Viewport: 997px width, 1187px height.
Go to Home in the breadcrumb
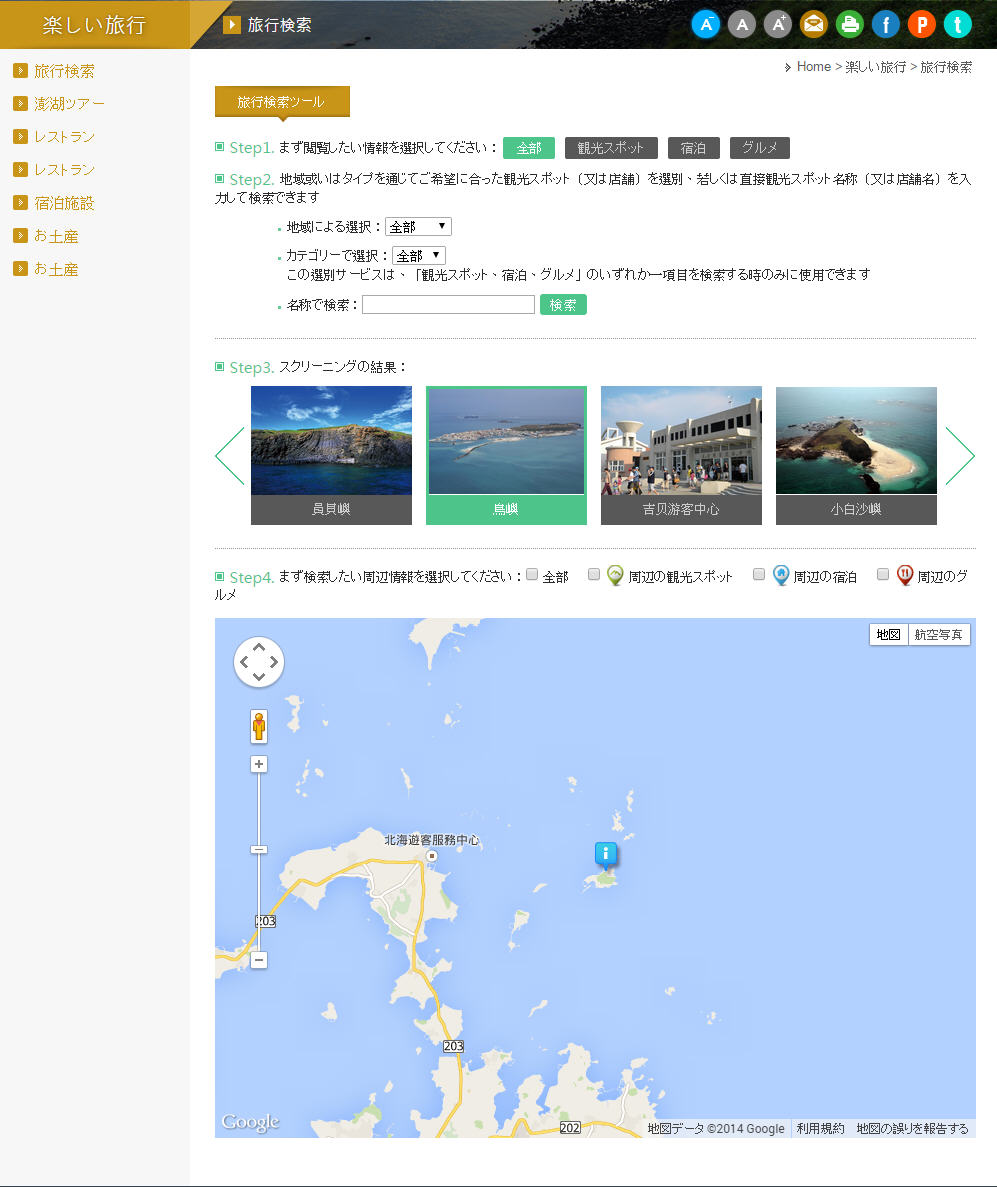click(x=814, y=67)
